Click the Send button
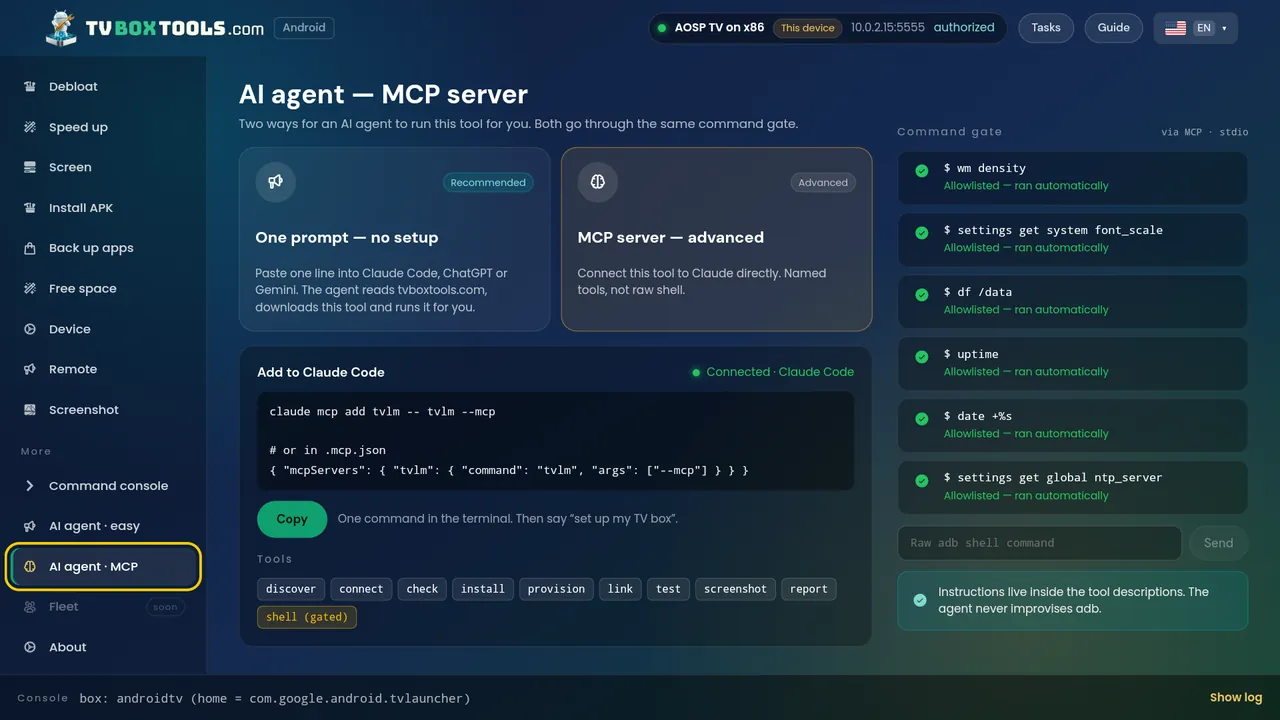The width and height of the screenshot is (1280, 720). [1218, 543]
